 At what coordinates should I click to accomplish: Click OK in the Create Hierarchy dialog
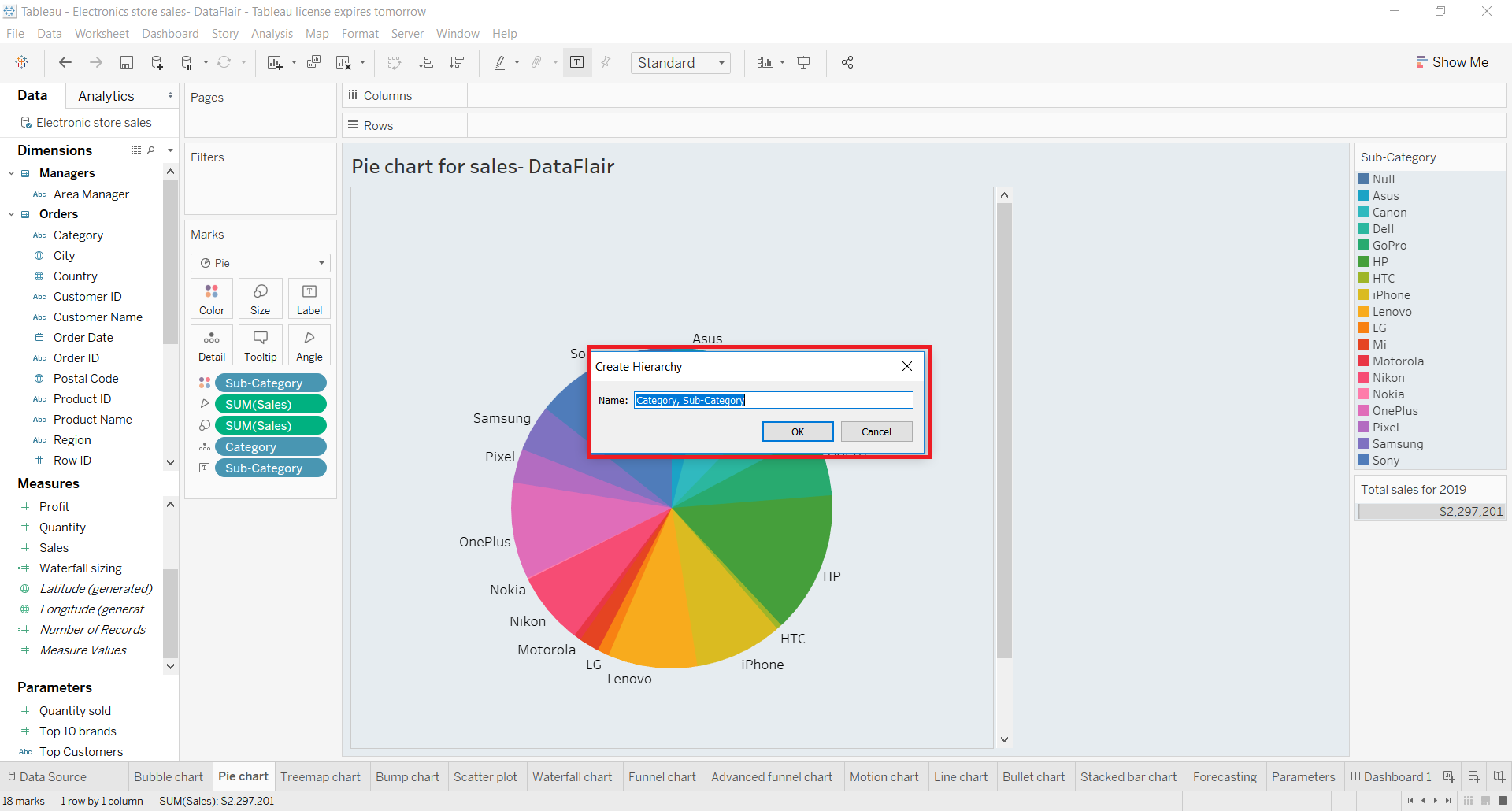(x=797, y=431)
